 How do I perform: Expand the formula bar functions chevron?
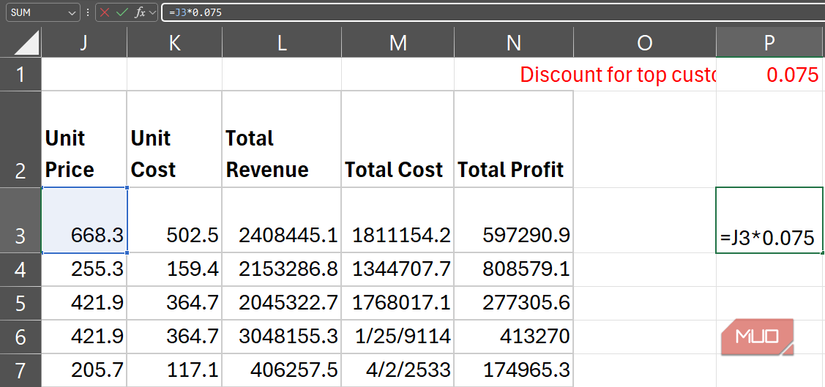152,13
